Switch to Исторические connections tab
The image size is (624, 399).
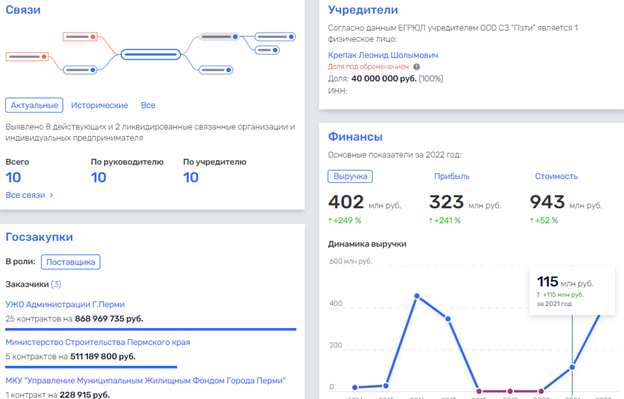(x=99, y=105)
